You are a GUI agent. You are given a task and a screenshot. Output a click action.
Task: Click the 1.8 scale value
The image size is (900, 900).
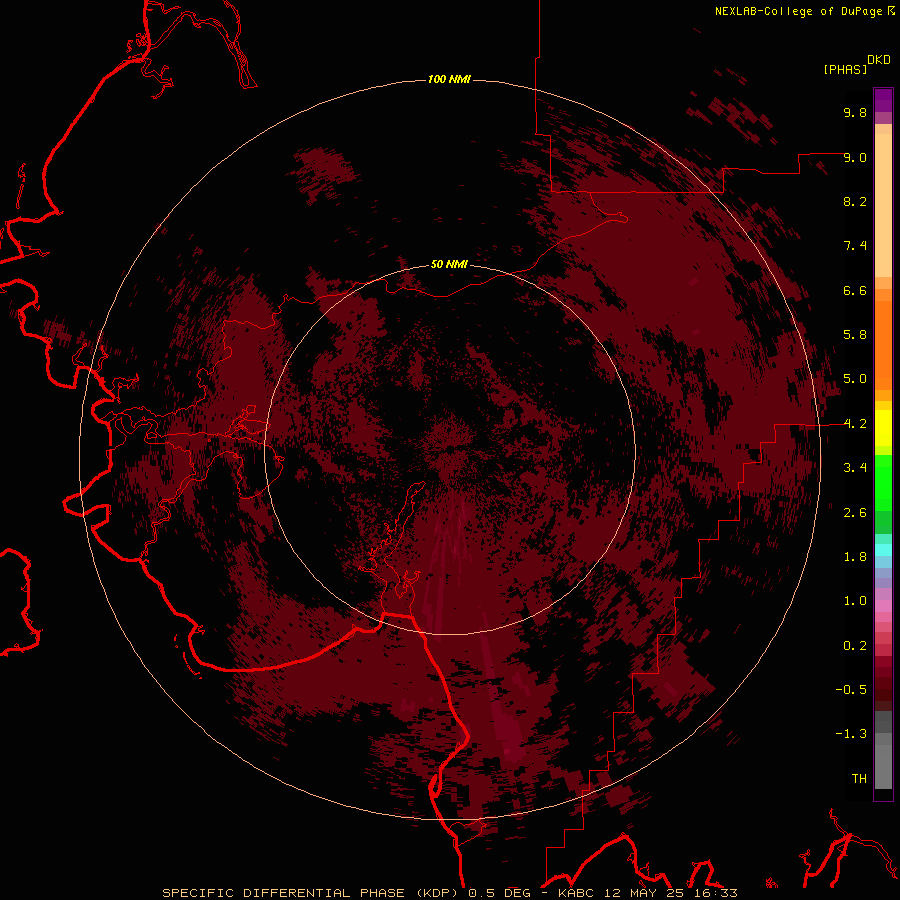pyautogui.click(x=855, y=557)
